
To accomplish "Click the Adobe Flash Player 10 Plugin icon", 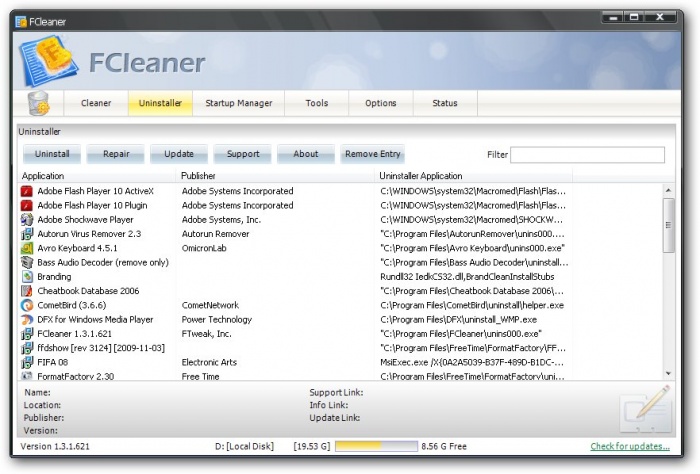I will click(27, 205).
